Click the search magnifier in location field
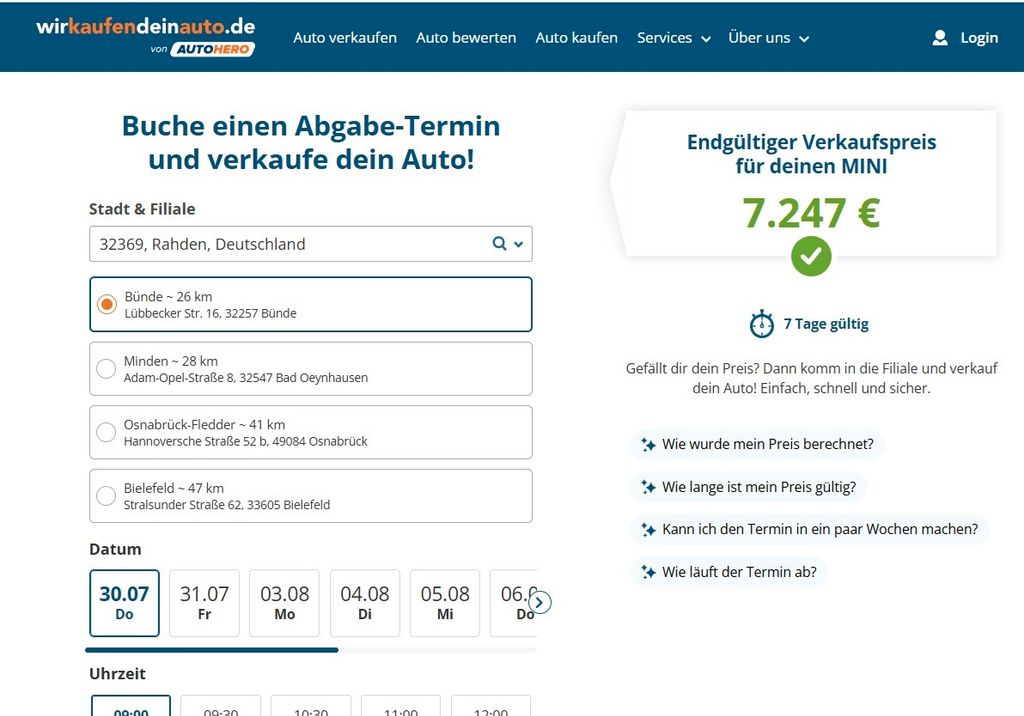 tap(500, 244)
